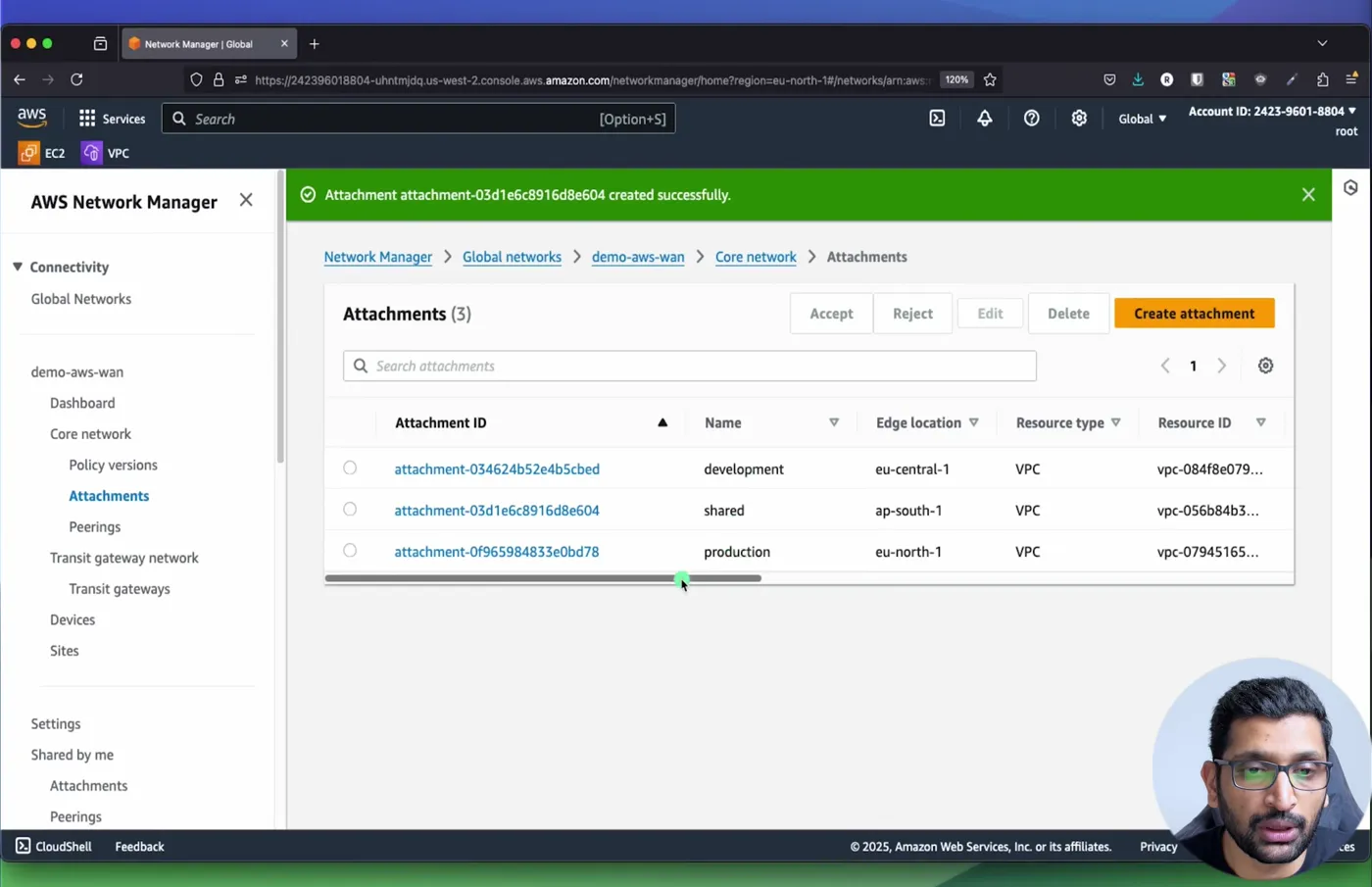Open the AWS home logo
The width and height of the screenshot is (1372, 887).
point(31,119)
